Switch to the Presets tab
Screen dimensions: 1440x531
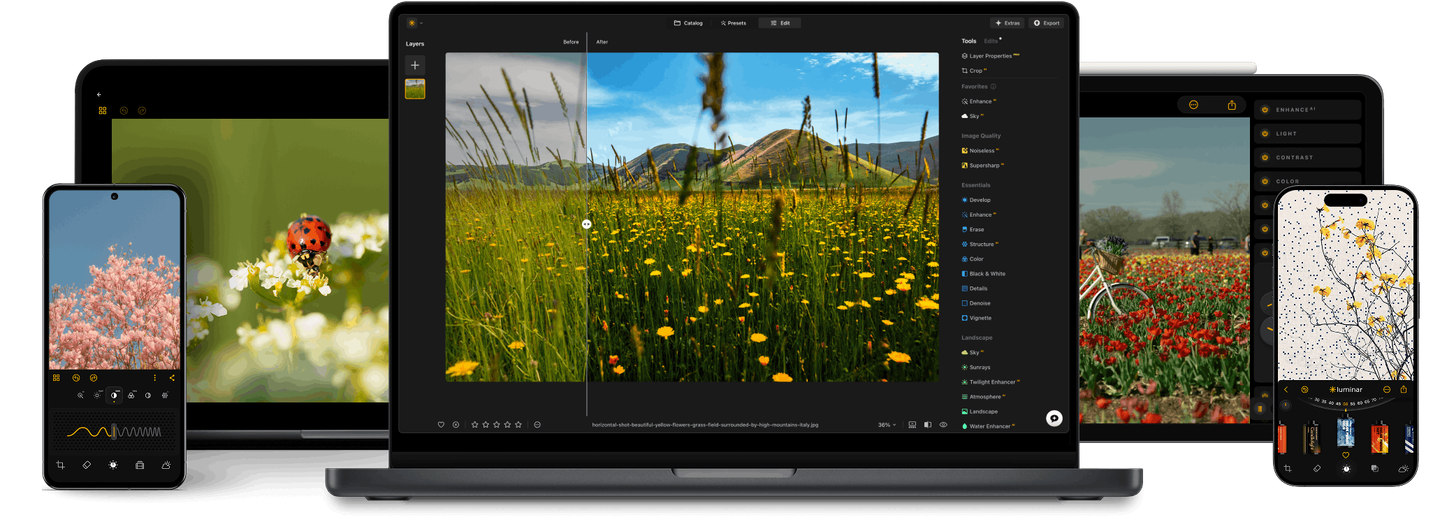733,22
